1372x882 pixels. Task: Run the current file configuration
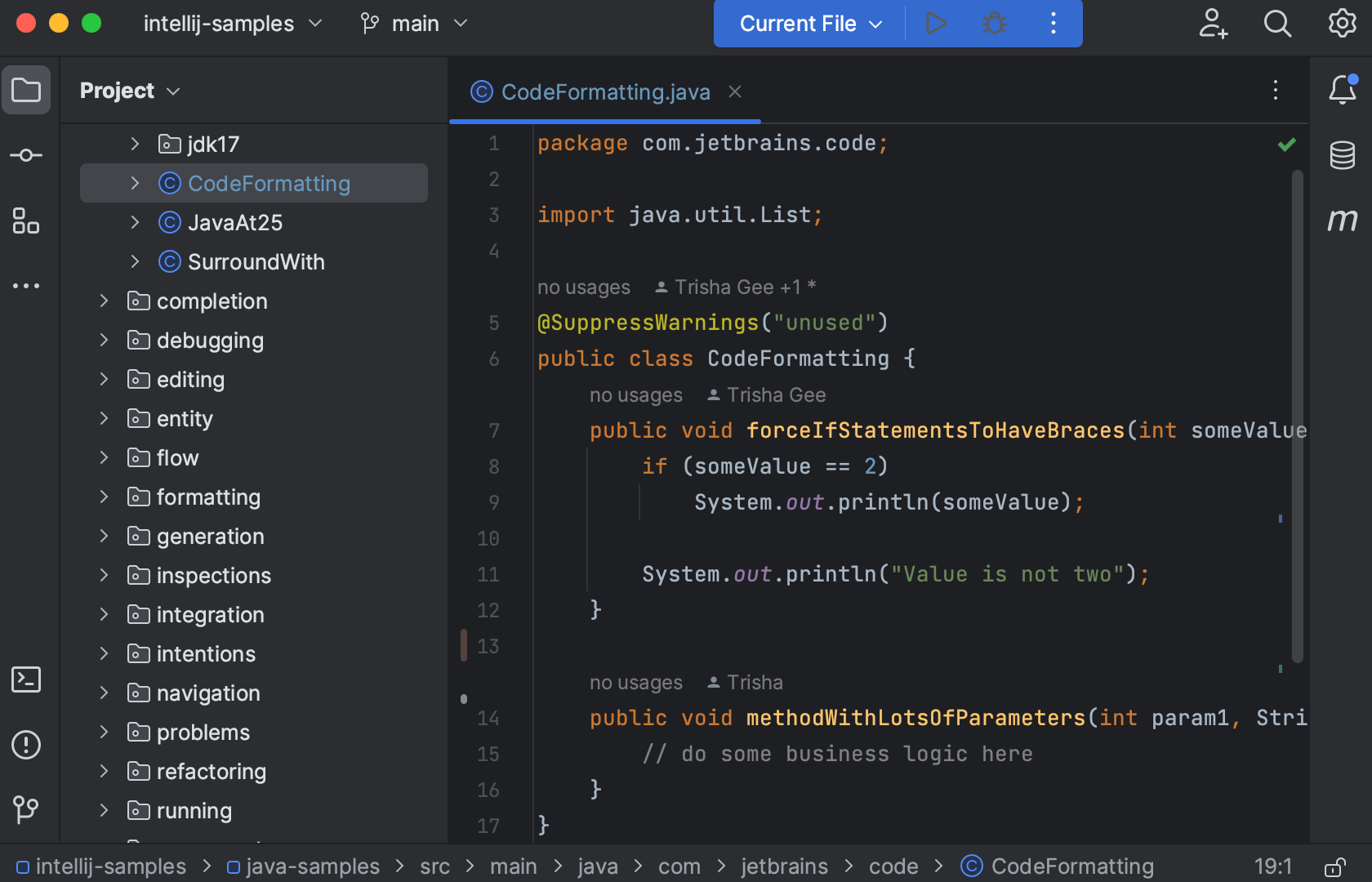(936, 24)
